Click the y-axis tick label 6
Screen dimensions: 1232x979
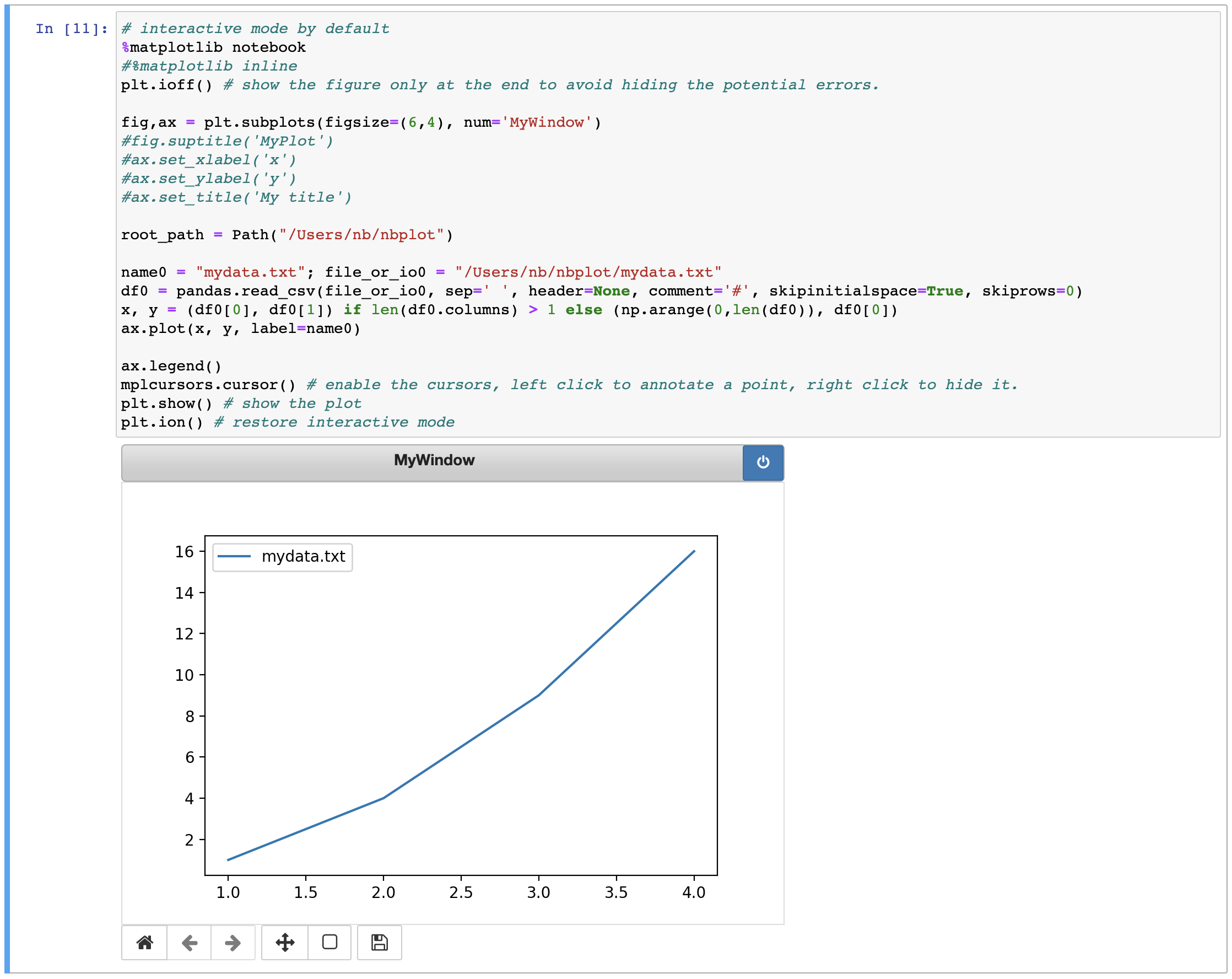(190, 758)
